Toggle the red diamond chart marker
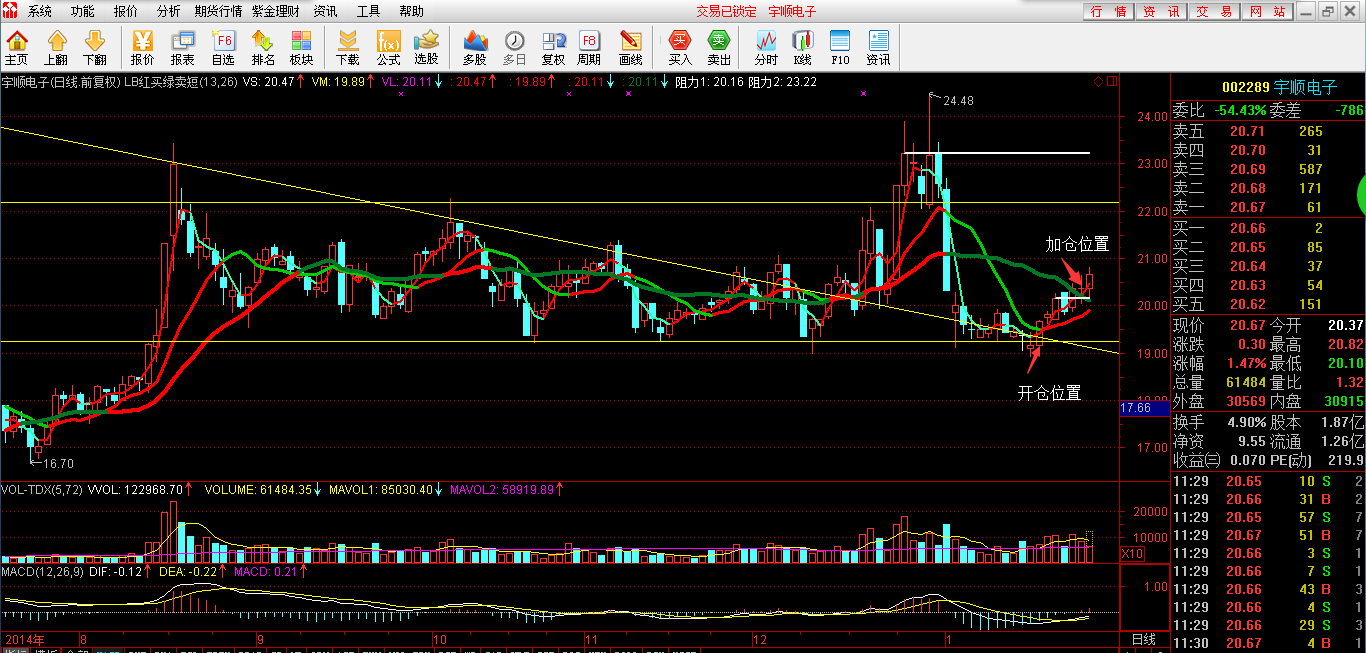1366x653 pixels. [1098, 81]
